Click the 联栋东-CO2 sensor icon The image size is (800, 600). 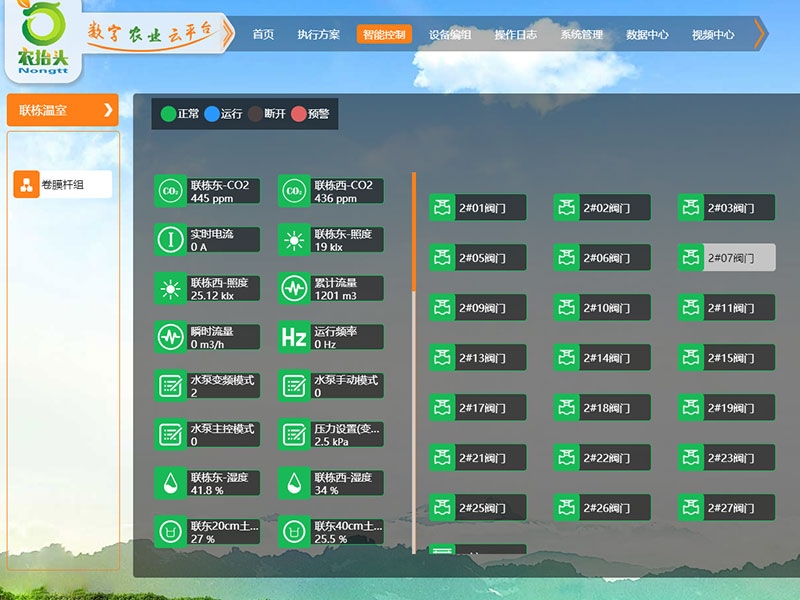coord(170,191)
